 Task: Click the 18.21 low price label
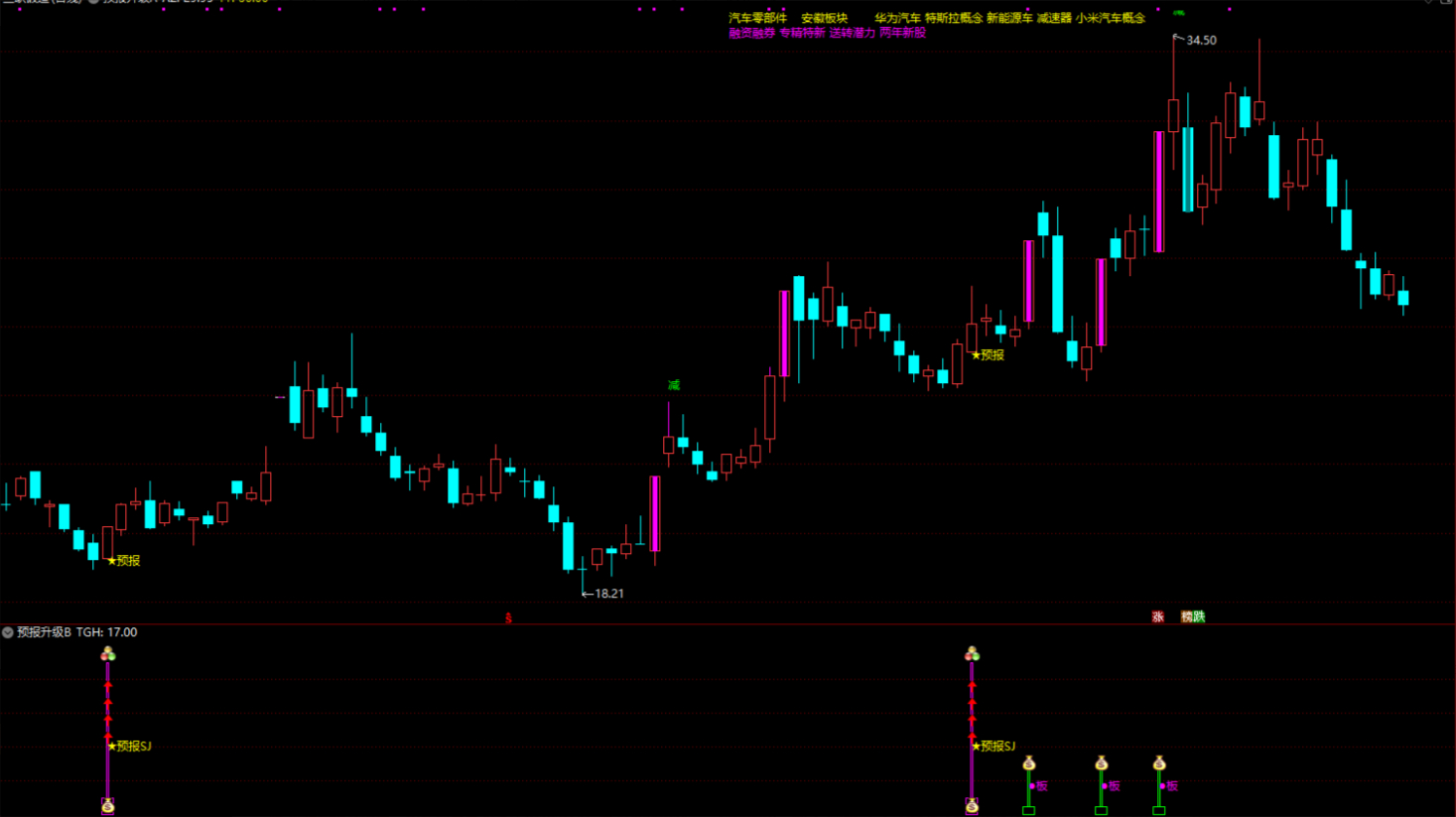coord(609,594)
